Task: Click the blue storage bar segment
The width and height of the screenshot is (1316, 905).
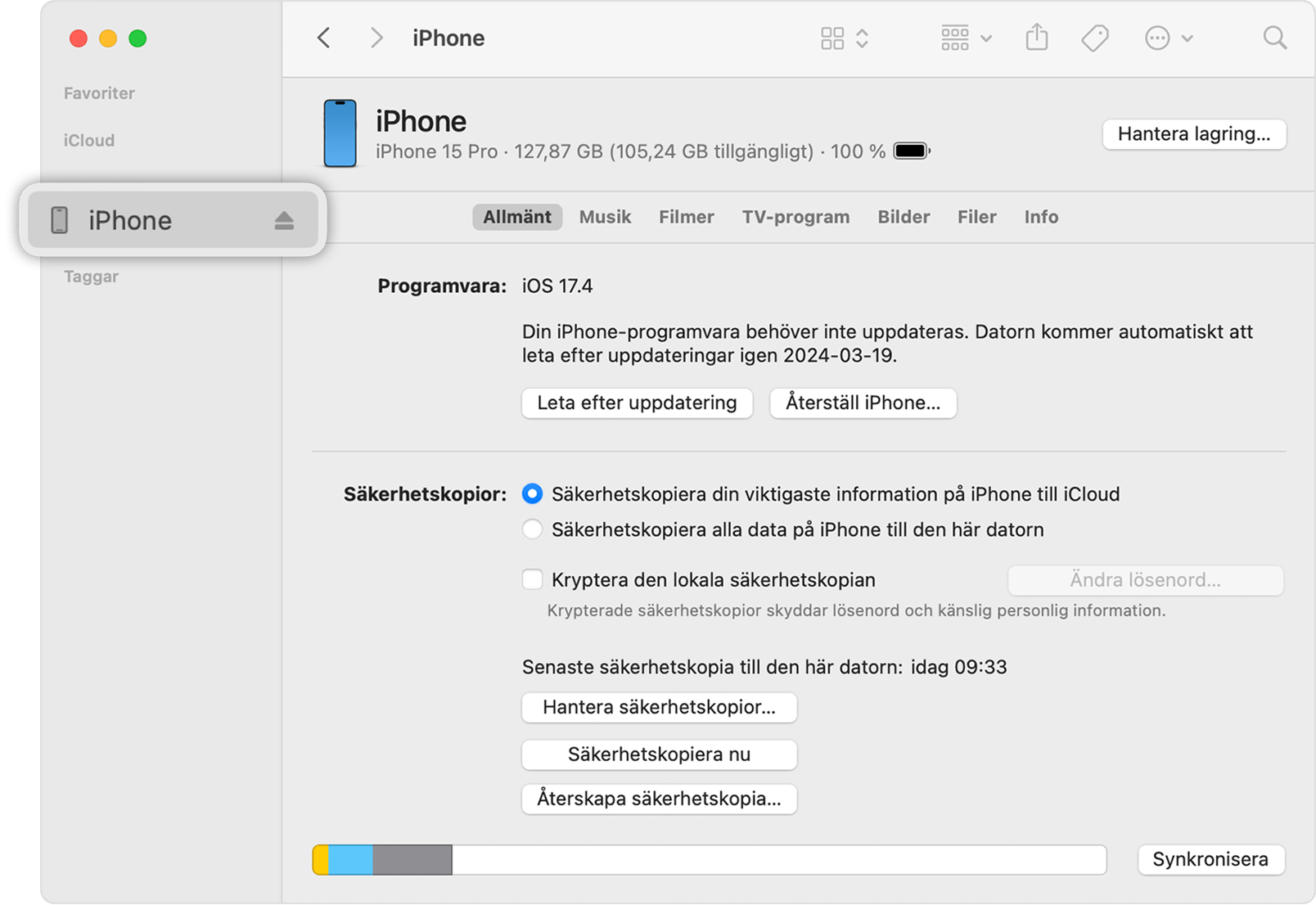Action: (351, 860)
